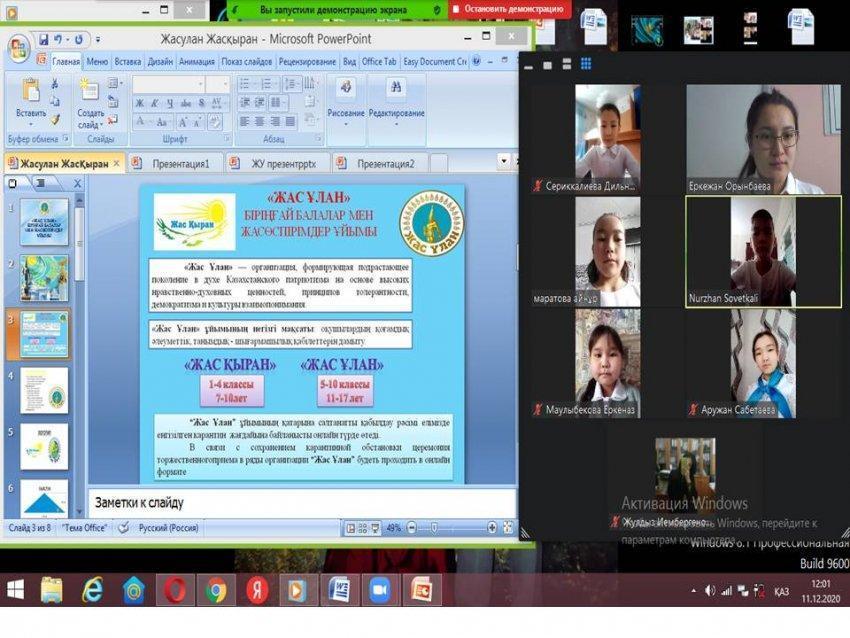Click the Русский (Россия) language indicator

click(x=169, y=527)
